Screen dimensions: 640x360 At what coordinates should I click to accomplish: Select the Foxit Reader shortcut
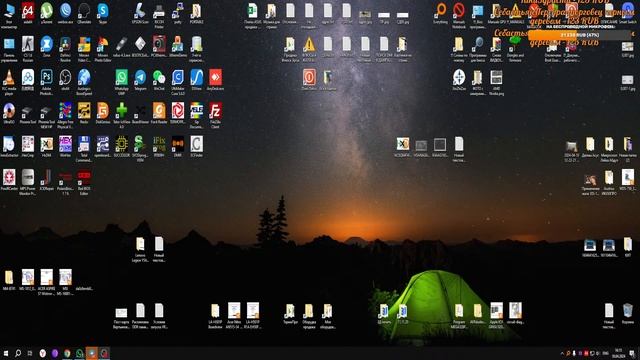tap(159, 111)
